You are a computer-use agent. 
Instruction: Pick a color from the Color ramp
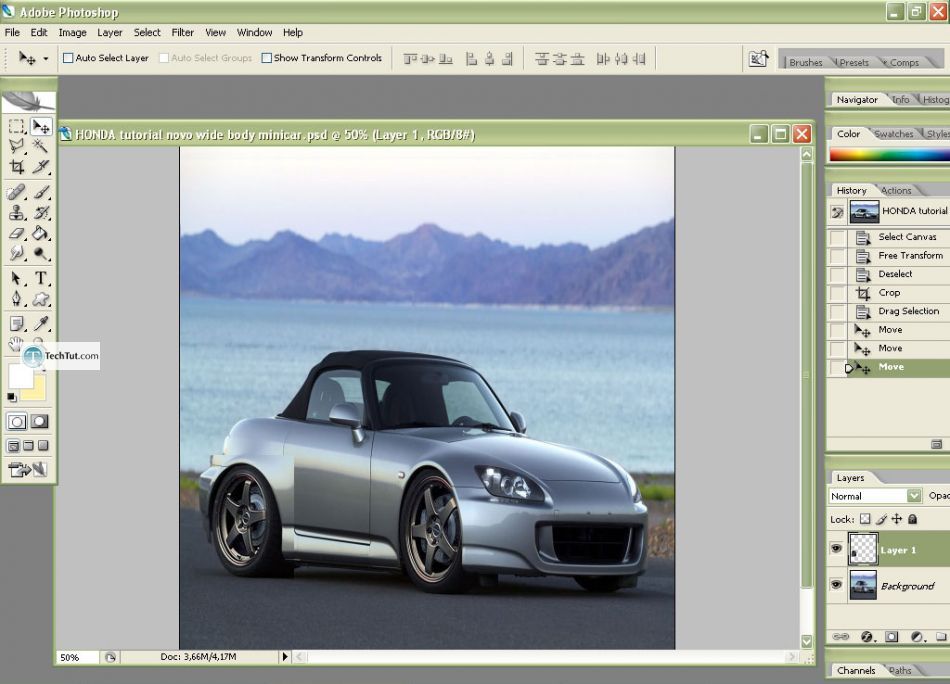[889, 154]
